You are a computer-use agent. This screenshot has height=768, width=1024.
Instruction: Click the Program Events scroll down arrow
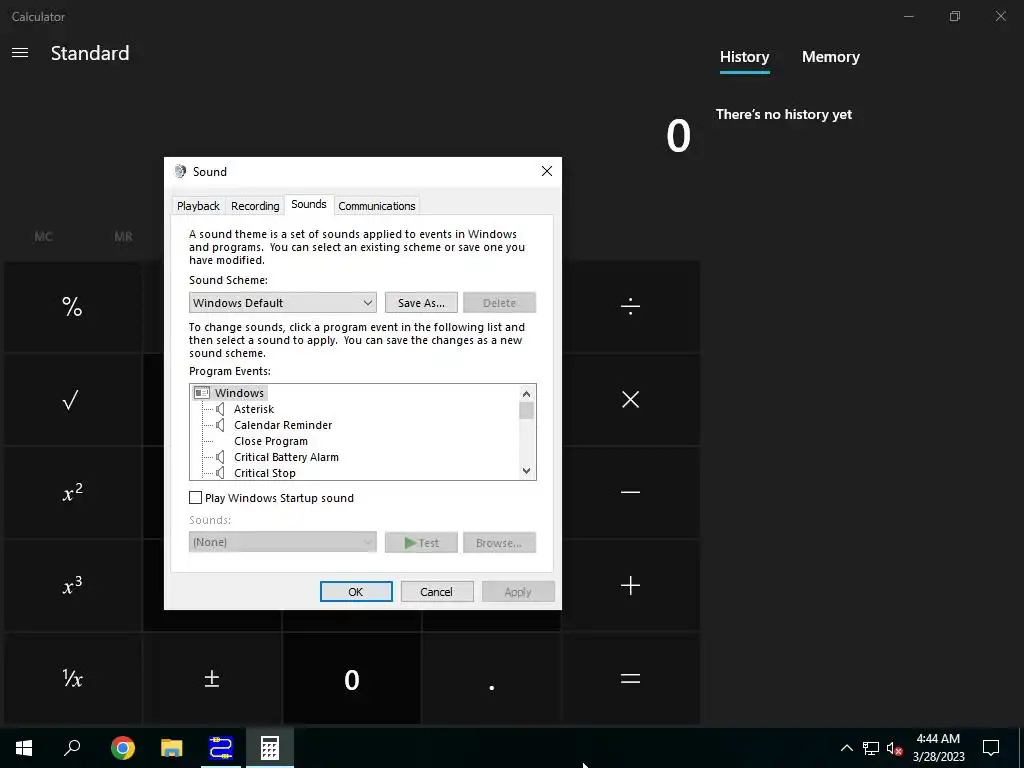pyautogui.click(x=527, y=471)
